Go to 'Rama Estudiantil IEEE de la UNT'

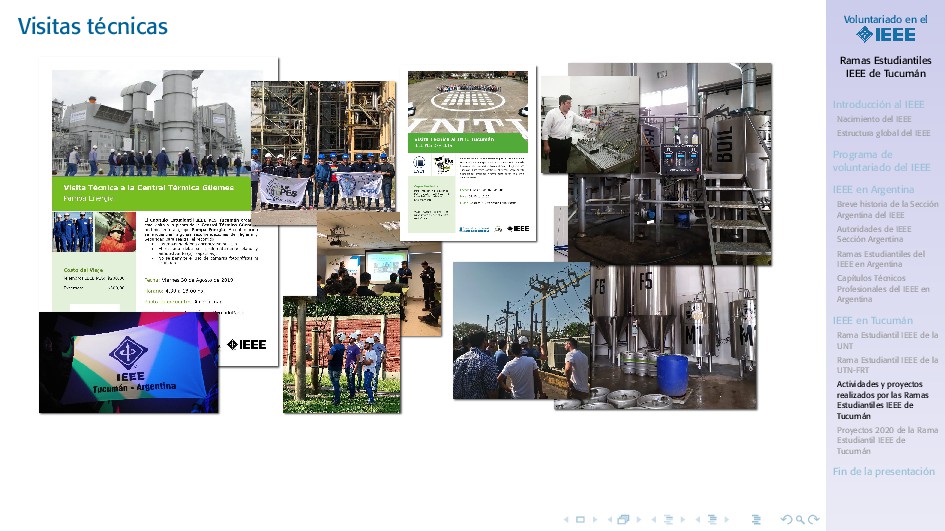[x=887, y=341]
